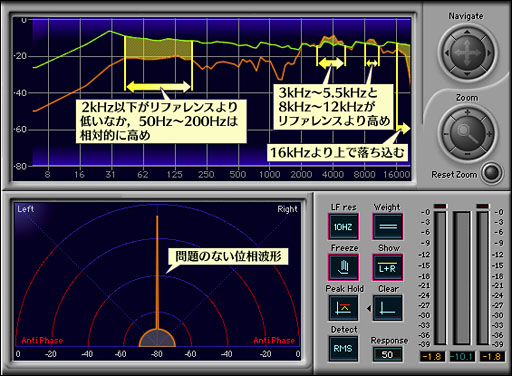
Task: Toggle the Peak Hold button
Action: 344,308
